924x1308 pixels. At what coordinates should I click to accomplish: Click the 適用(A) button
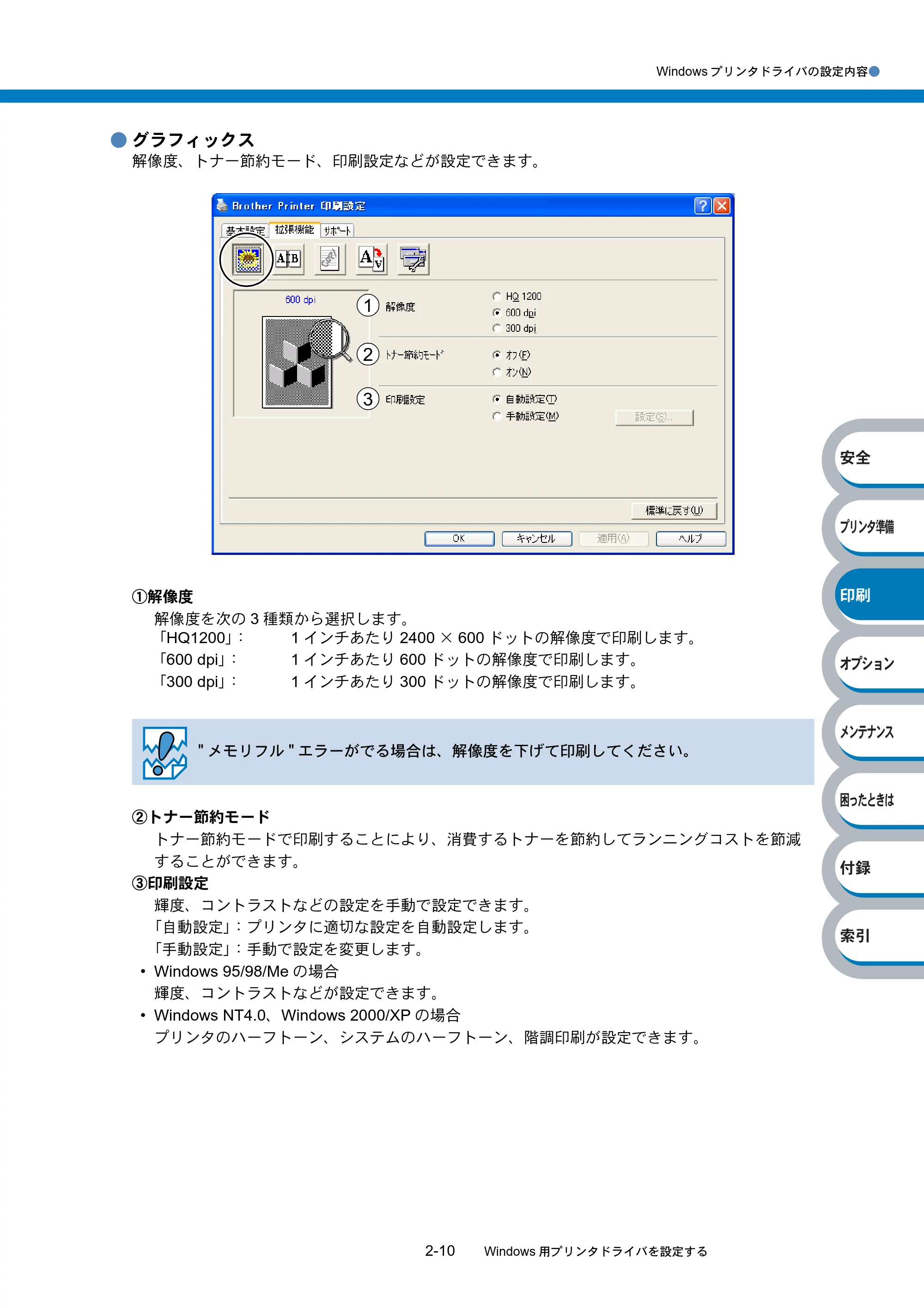pyautogui.click(x=614, y=538)
